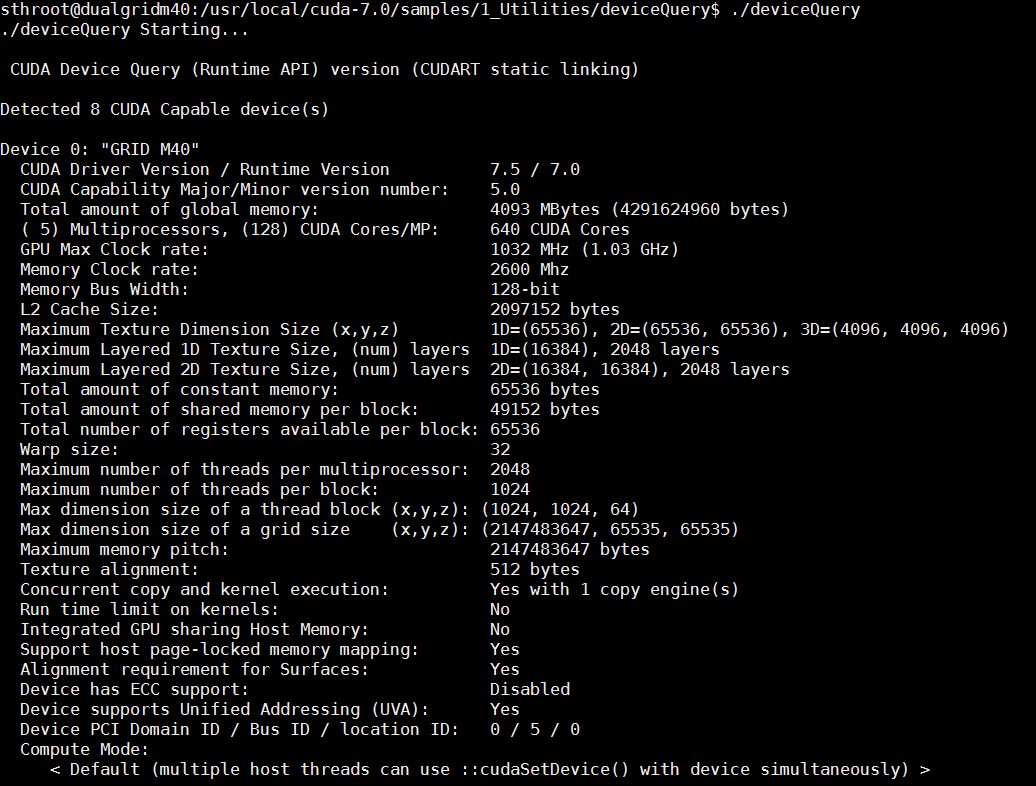Click the L2 Cache Size 2097152 bytes value
Image resolution: width=1036 pixels, height=786 pixels.
[x=554, y=309]
